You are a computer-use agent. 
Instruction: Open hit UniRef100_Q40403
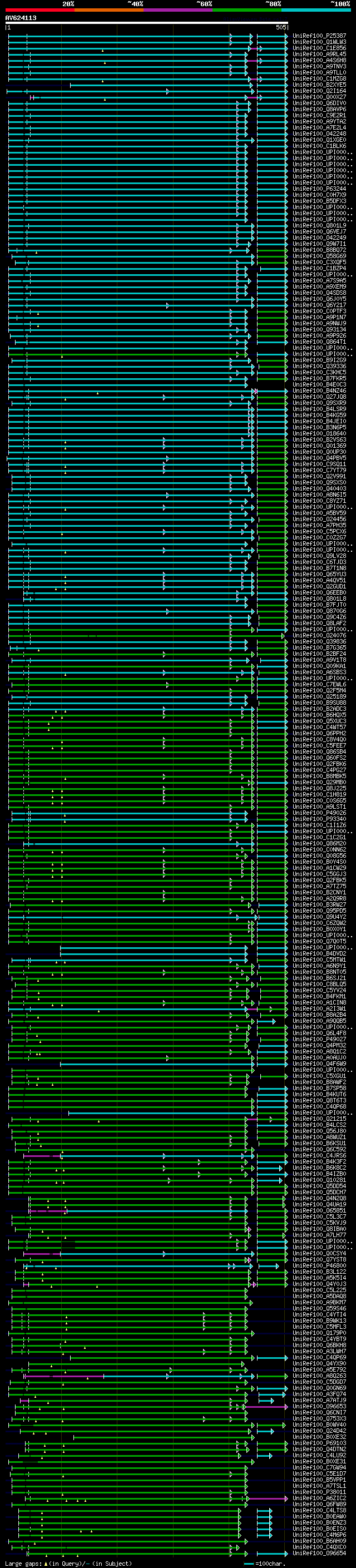319,489
